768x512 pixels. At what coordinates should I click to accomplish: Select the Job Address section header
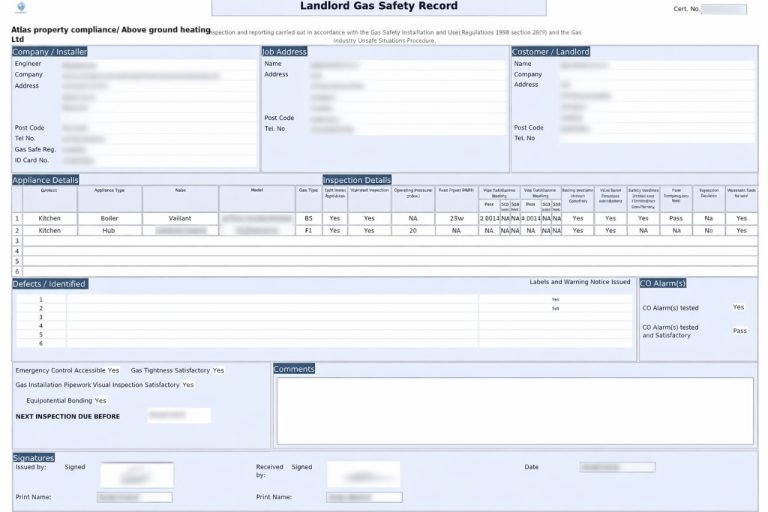[285, 51]
